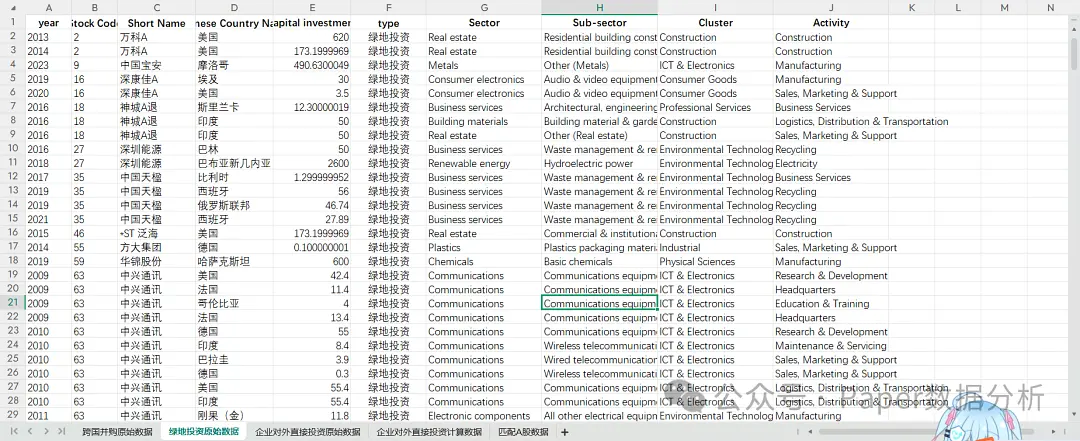This screenshot has height=441, width=1080.
Task: Click the 斯里兰卡 country cell
Action: click(234, 107)
